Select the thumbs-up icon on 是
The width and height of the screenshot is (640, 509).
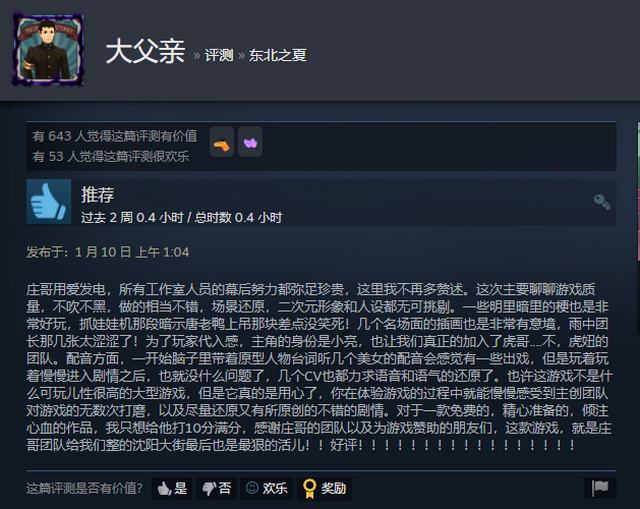(x=164, y=488)
